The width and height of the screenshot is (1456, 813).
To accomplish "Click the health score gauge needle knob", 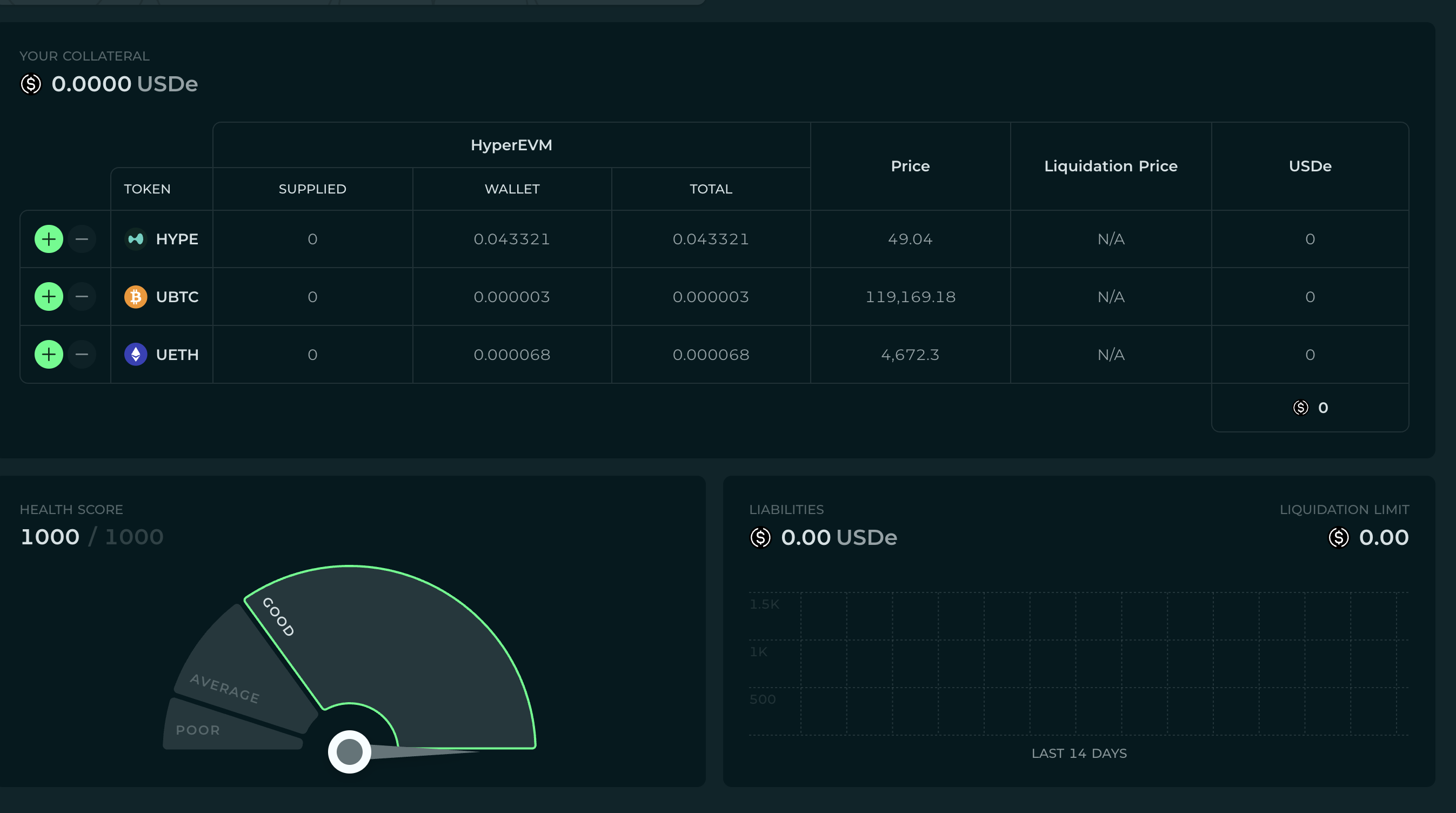I will (x=349, y=752).
